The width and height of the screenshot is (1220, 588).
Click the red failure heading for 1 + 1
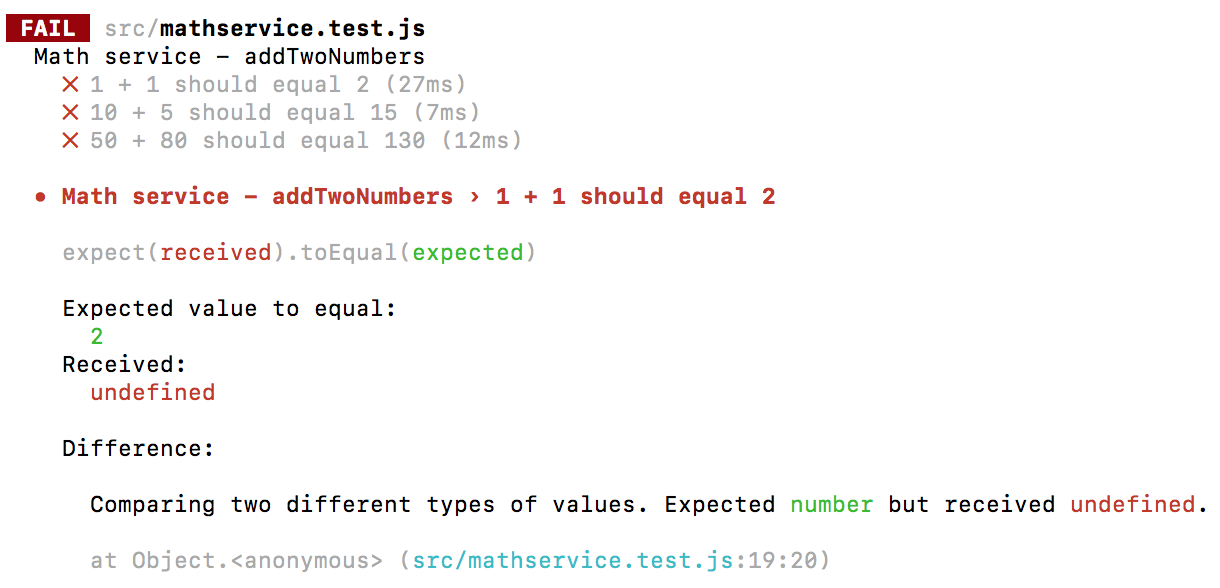click(418, 197)
